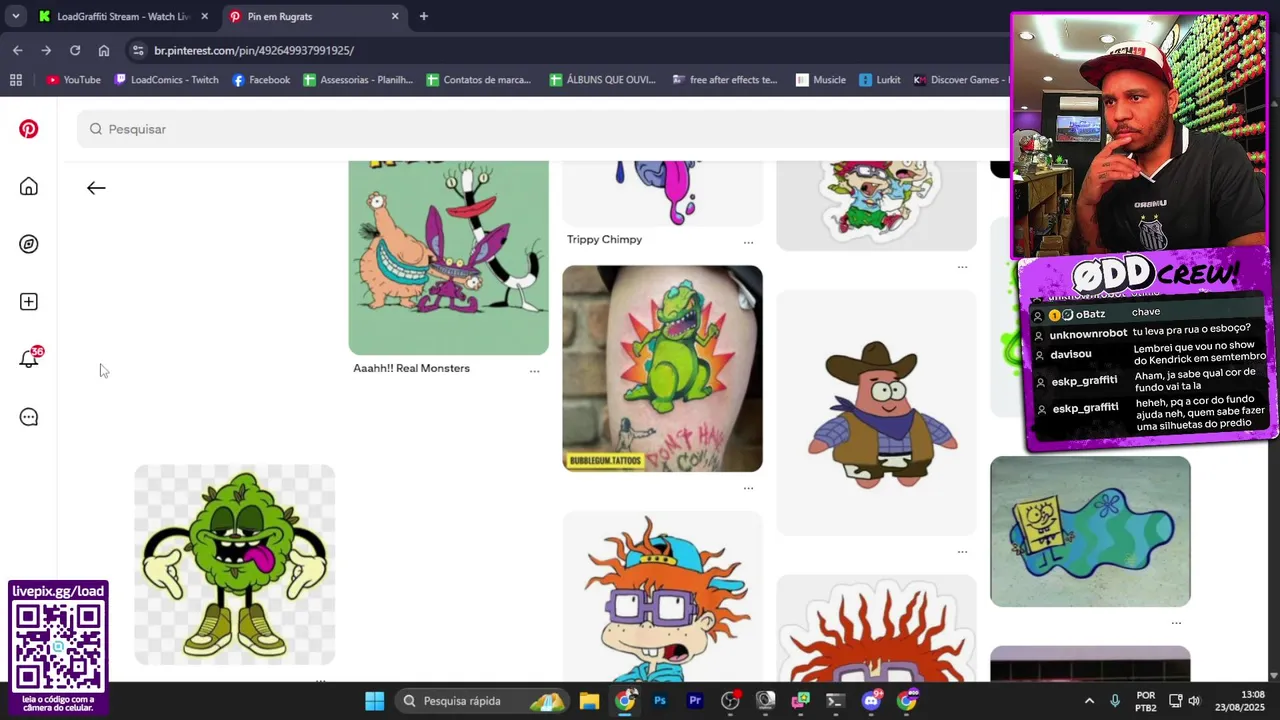Viewport: 1280px width, 720px height.
Task: Expand the tab search dropdown arrow
Action: 15,16
